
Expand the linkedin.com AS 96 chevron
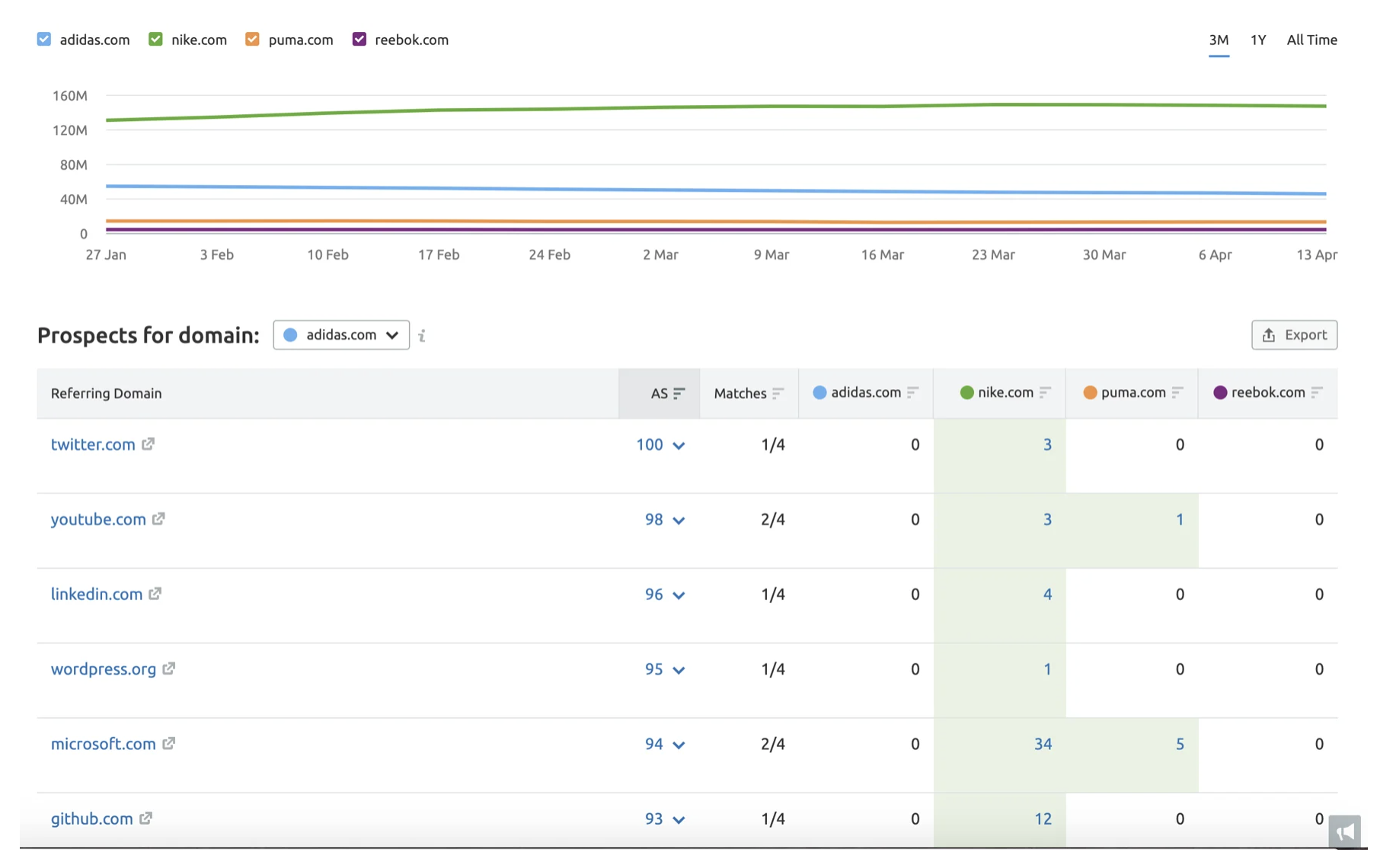pos(679,595)
